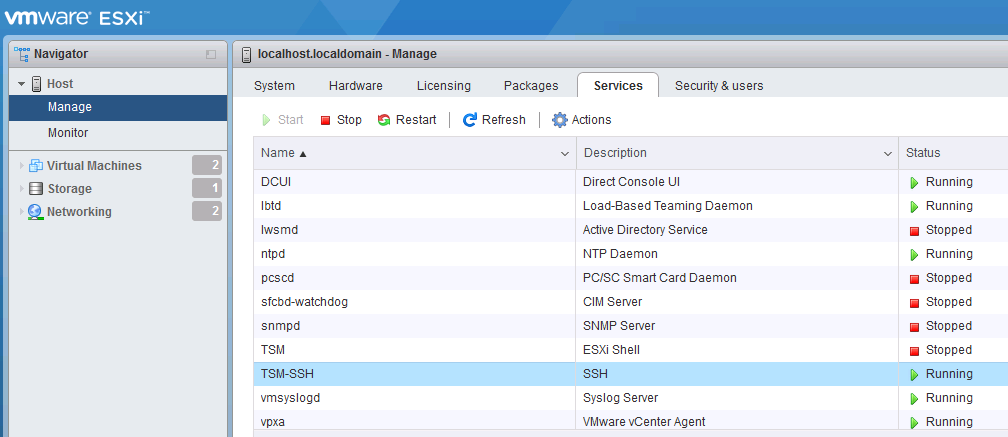1008x437 pixels.
Task: Click the ESXi Shell description cell
Action: 737,350
